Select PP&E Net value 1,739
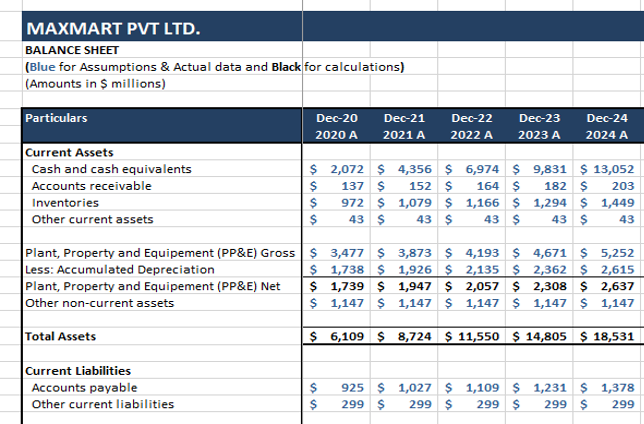The height and width of the screenshot is (424, 644). tap(347, 286)
